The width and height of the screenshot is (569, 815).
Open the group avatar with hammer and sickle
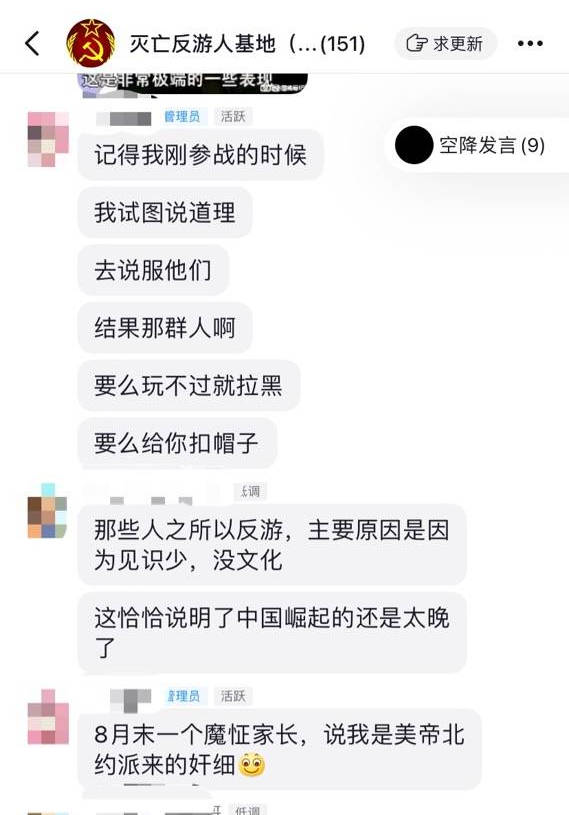point(91,43)
